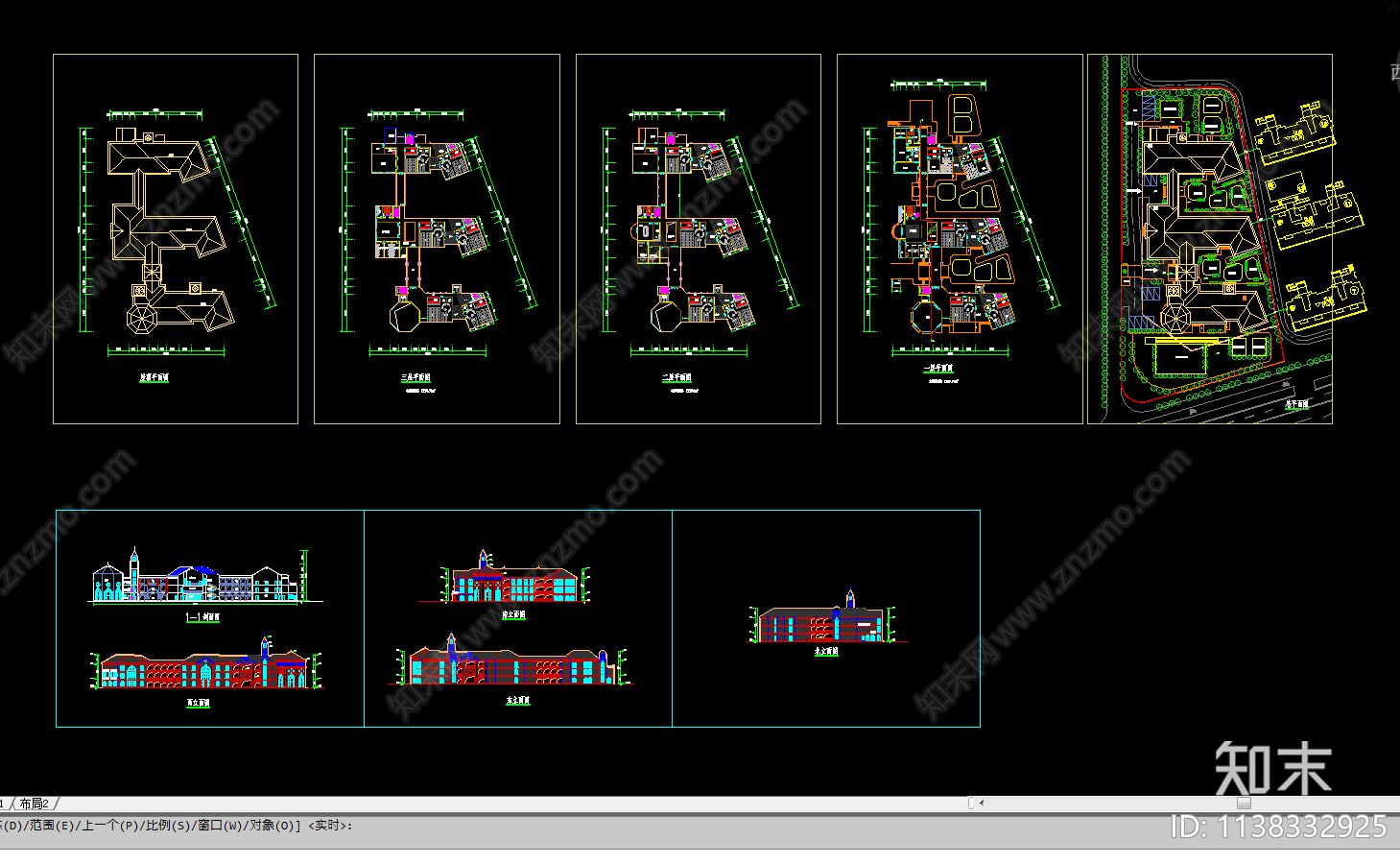This screenshot has width=1400, height=864.
Task: Select the roof plan drawing sheet
Action: tap(176, 239)
